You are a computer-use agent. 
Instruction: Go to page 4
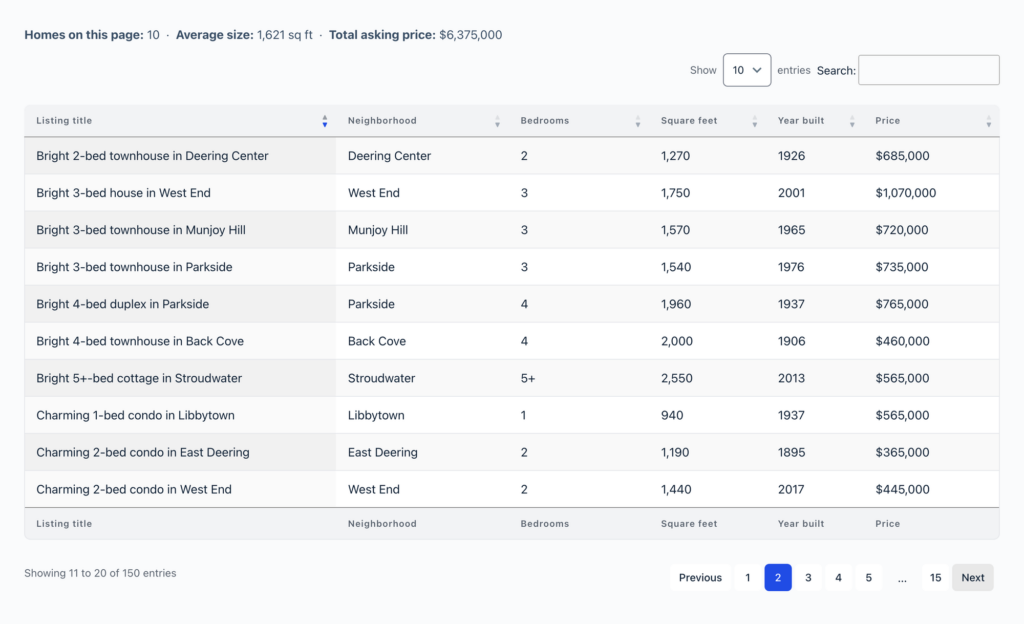pos(838,578)
